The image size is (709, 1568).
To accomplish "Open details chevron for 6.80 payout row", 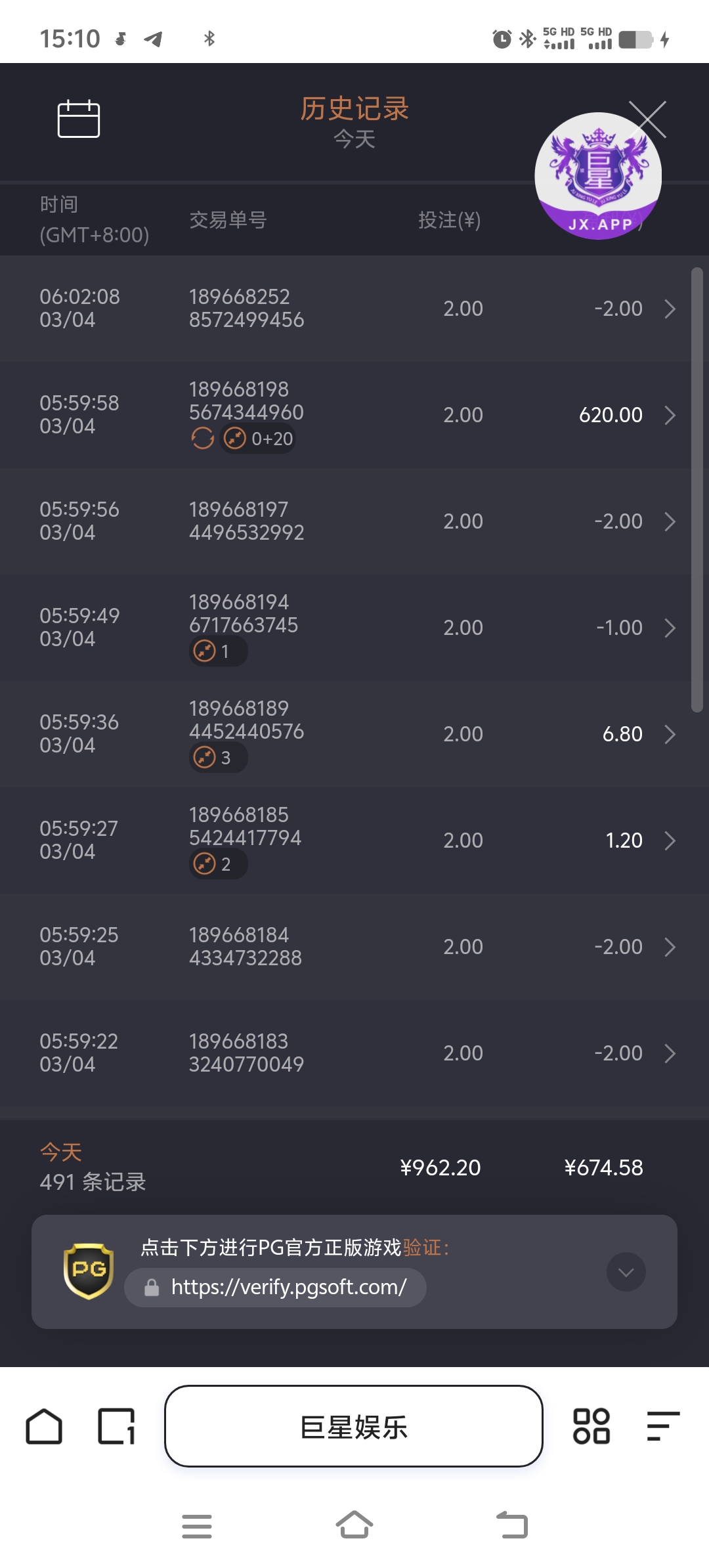I will click(x=670, y=734).
